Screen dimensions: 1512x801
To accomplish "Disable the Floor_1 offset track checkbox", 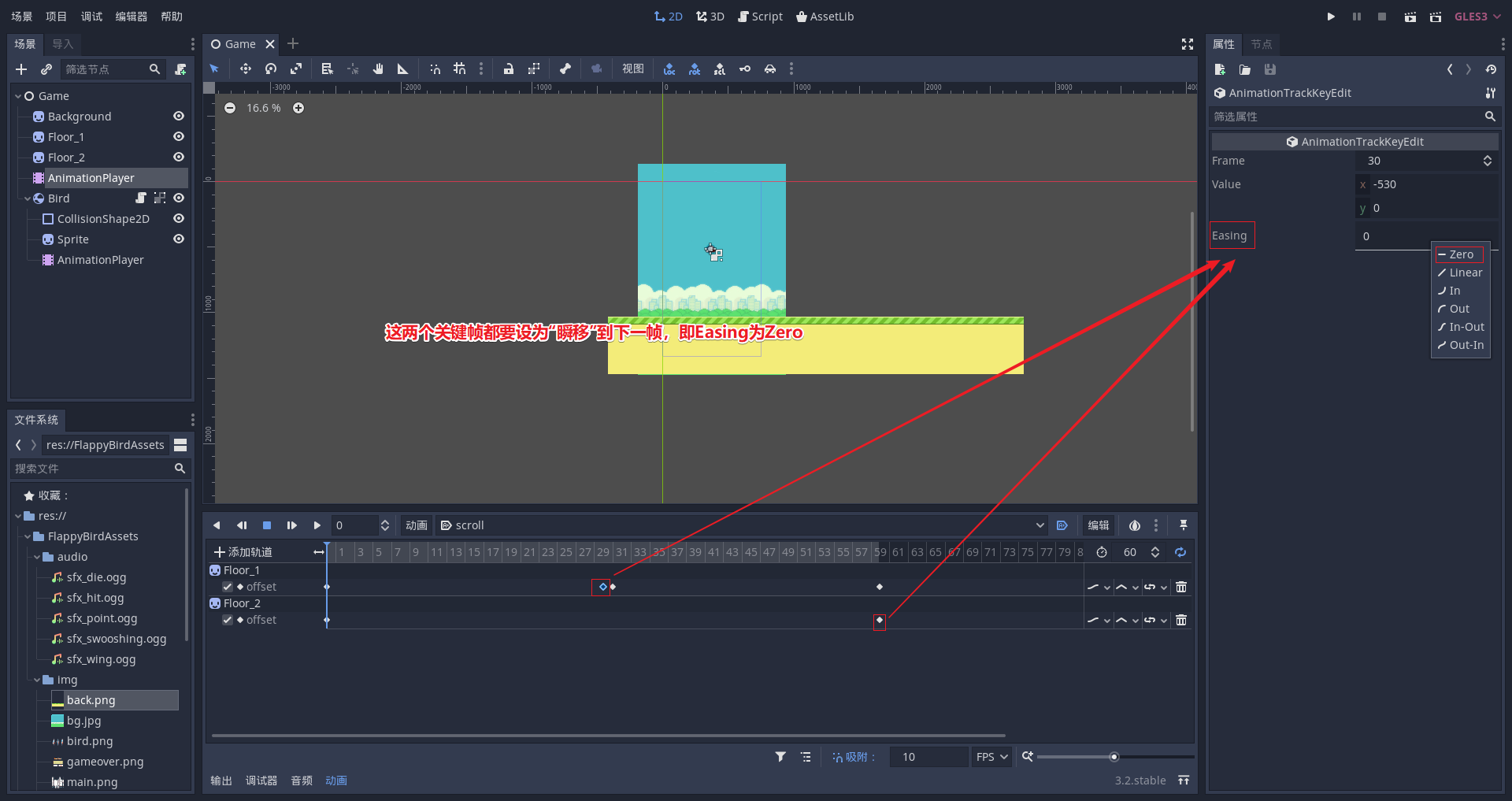I will 228,587.
